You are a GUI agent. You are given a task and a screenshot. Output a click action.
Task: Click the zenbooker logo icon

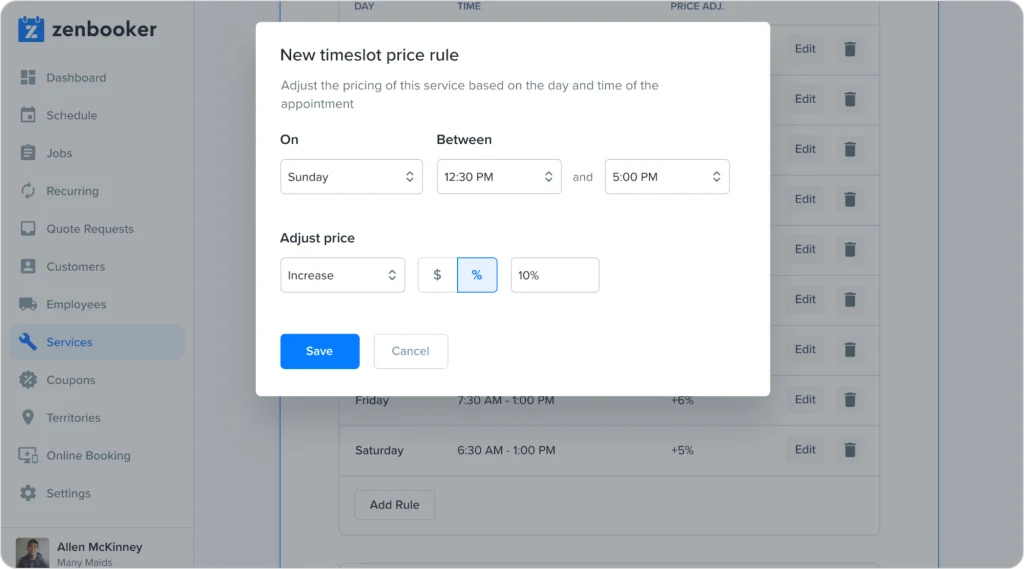click(x=31, y=29)
